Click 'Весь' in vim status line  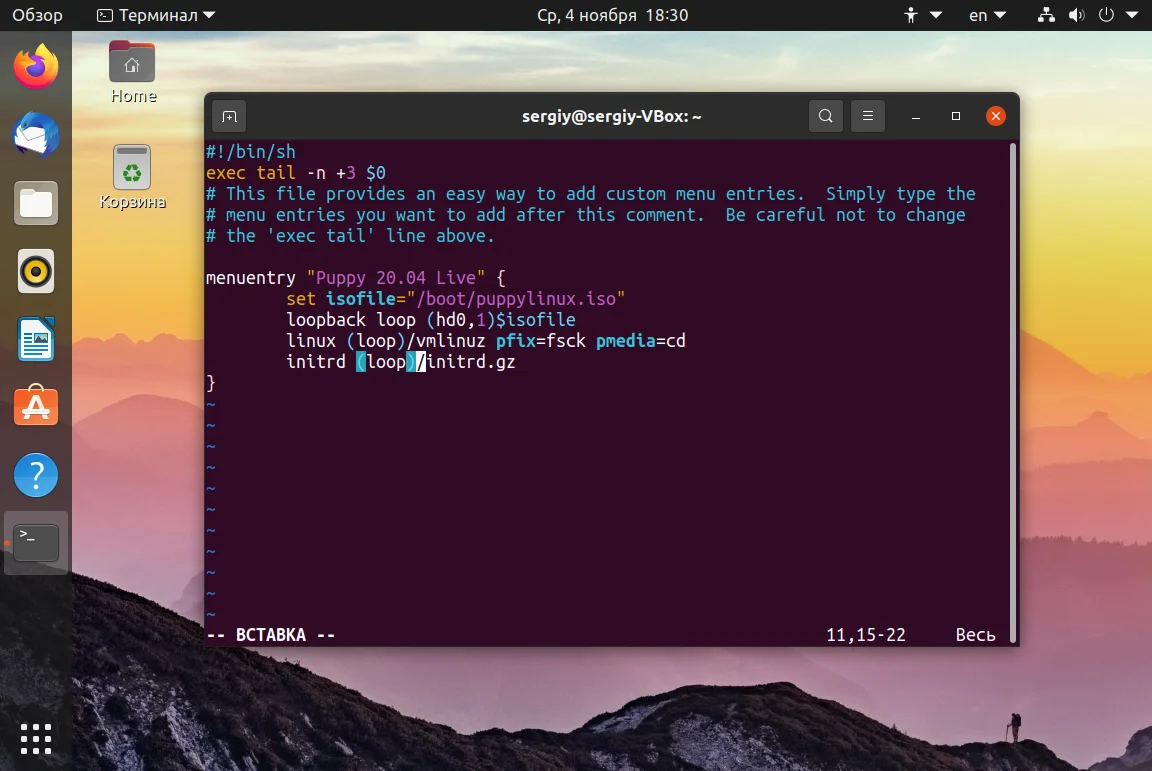click(x=975, y=635)
